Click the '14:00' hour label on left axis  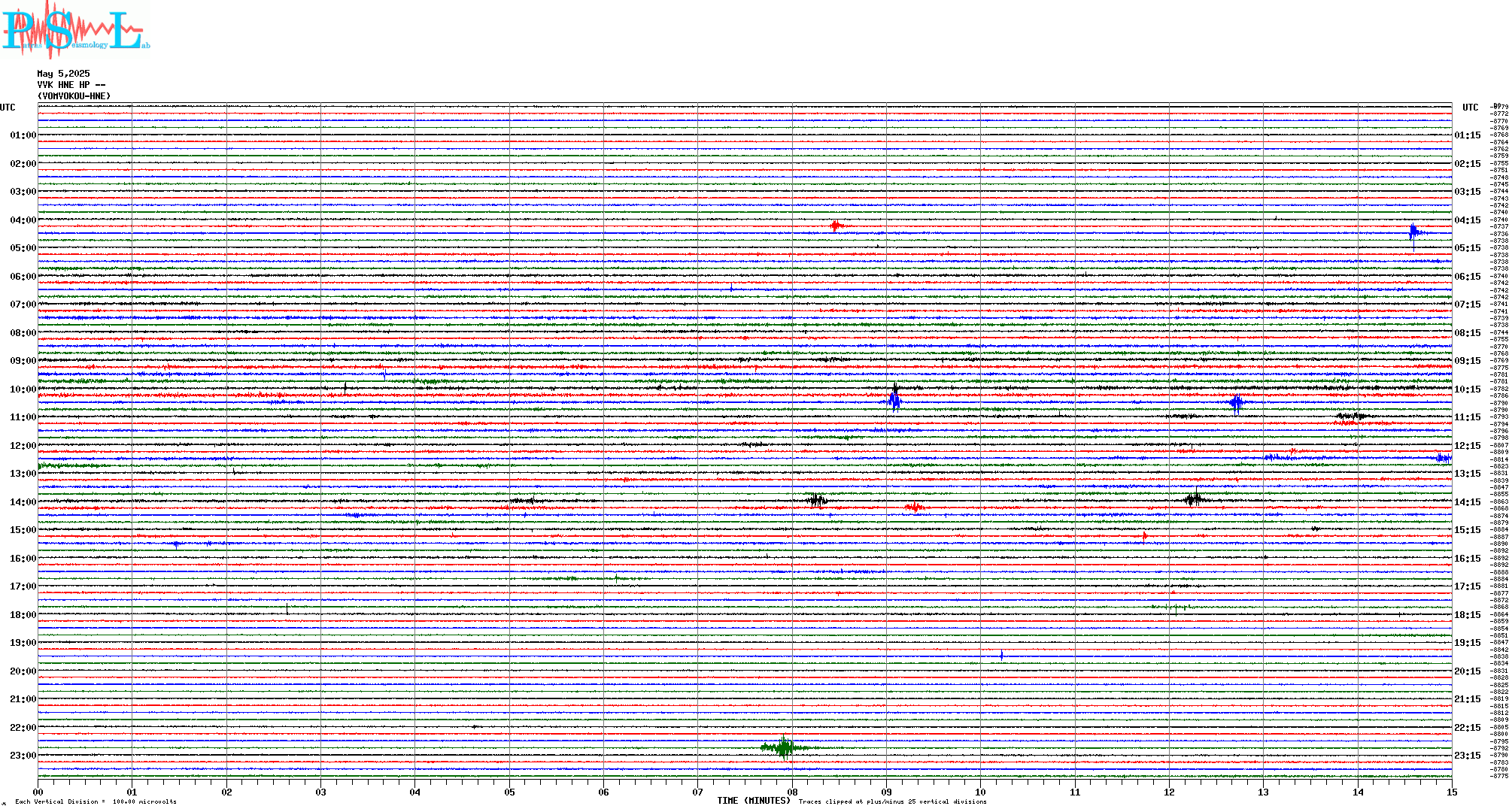click(x=23, y=502)
